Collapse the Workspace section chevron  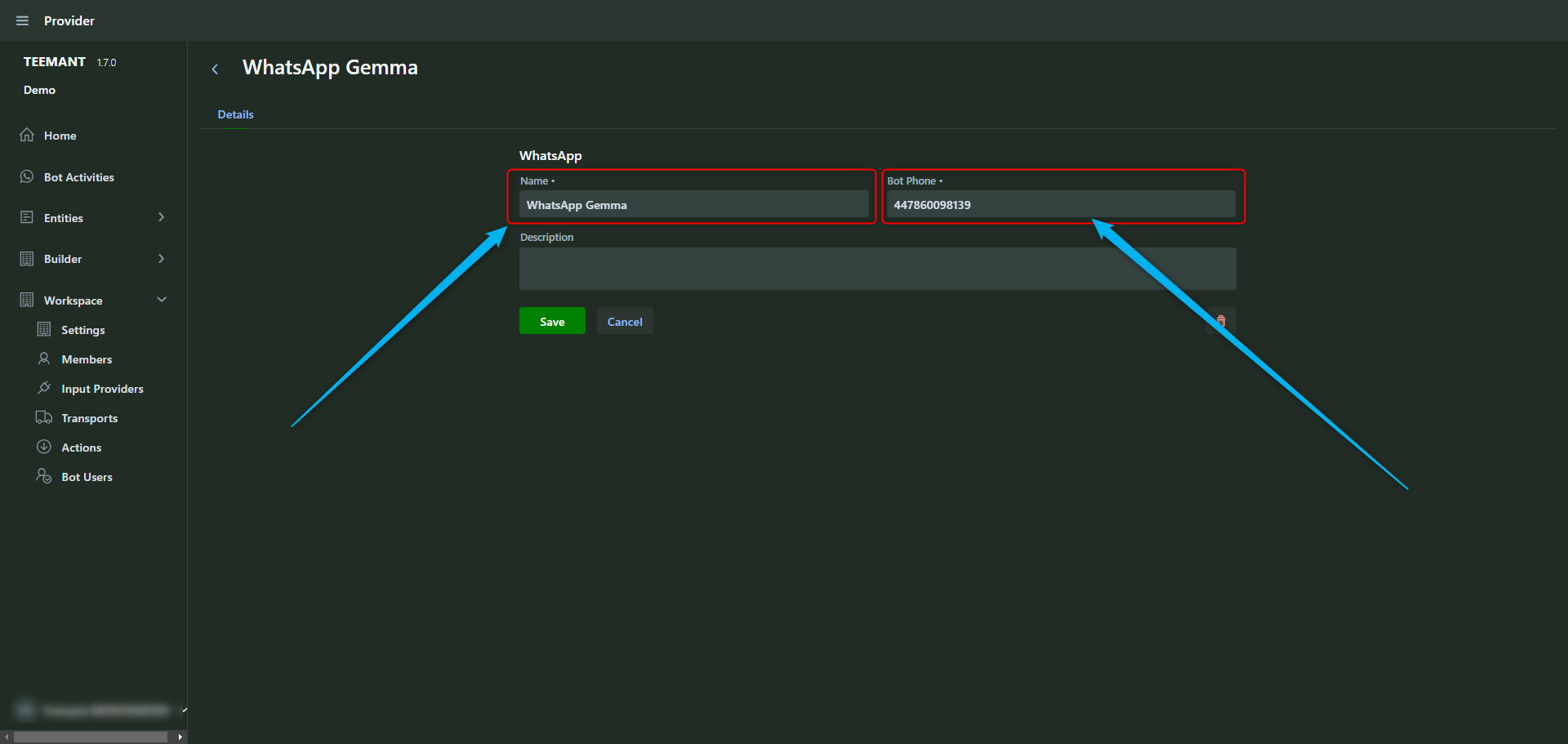click(x=162, y=300)
